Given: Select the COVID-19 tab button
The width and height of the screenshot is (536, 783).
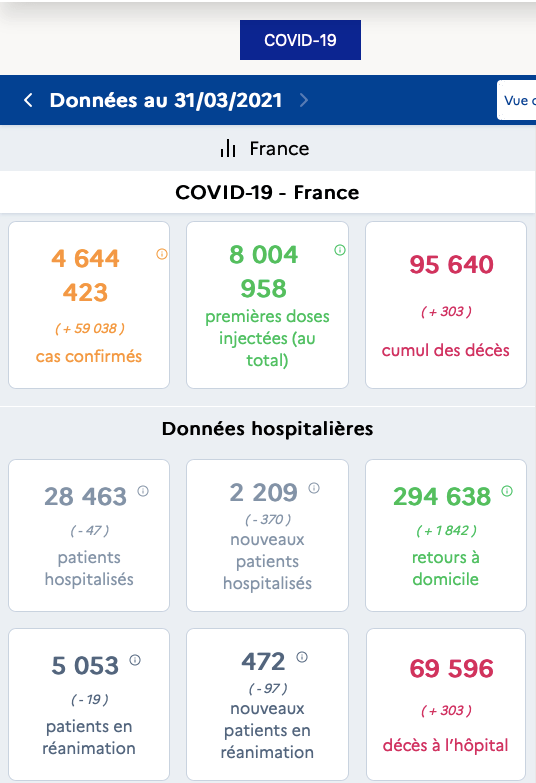Looking at the screenshot, I should [x=300, y=40].
